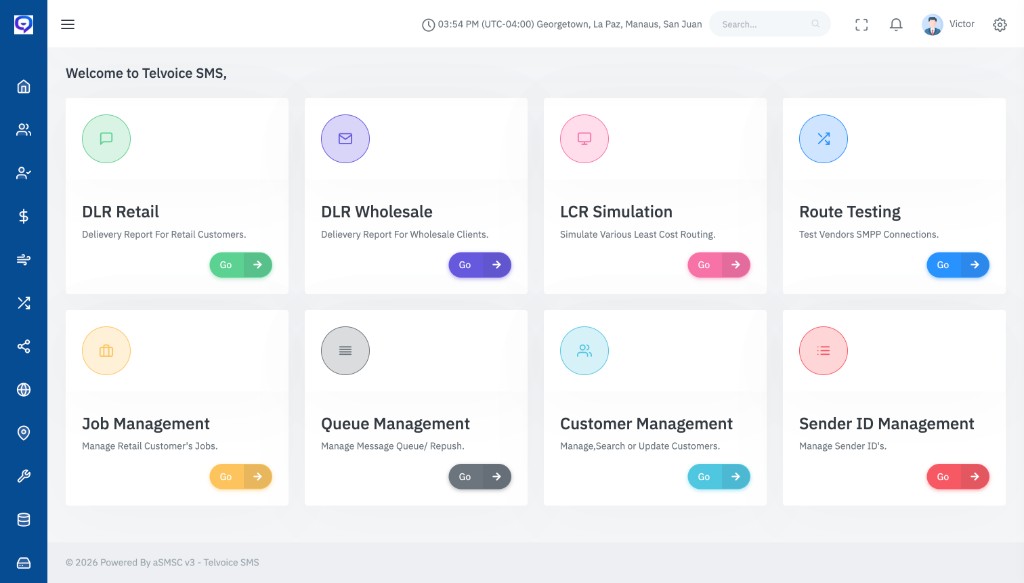This screenshot has width=1024, height=583.
Task: Click the Customer Management title
Action: [647, 424]
